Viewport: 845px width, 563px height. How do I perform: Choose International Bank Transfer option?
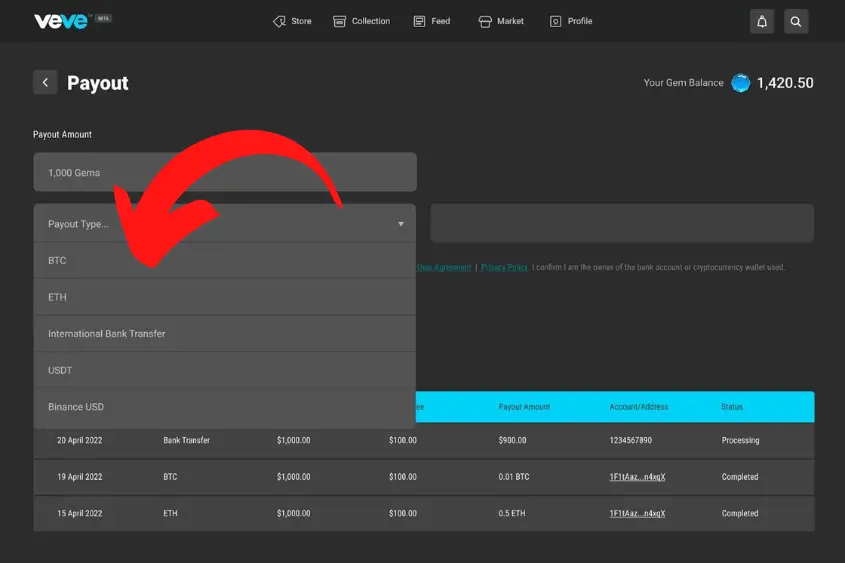coord(225,333)
